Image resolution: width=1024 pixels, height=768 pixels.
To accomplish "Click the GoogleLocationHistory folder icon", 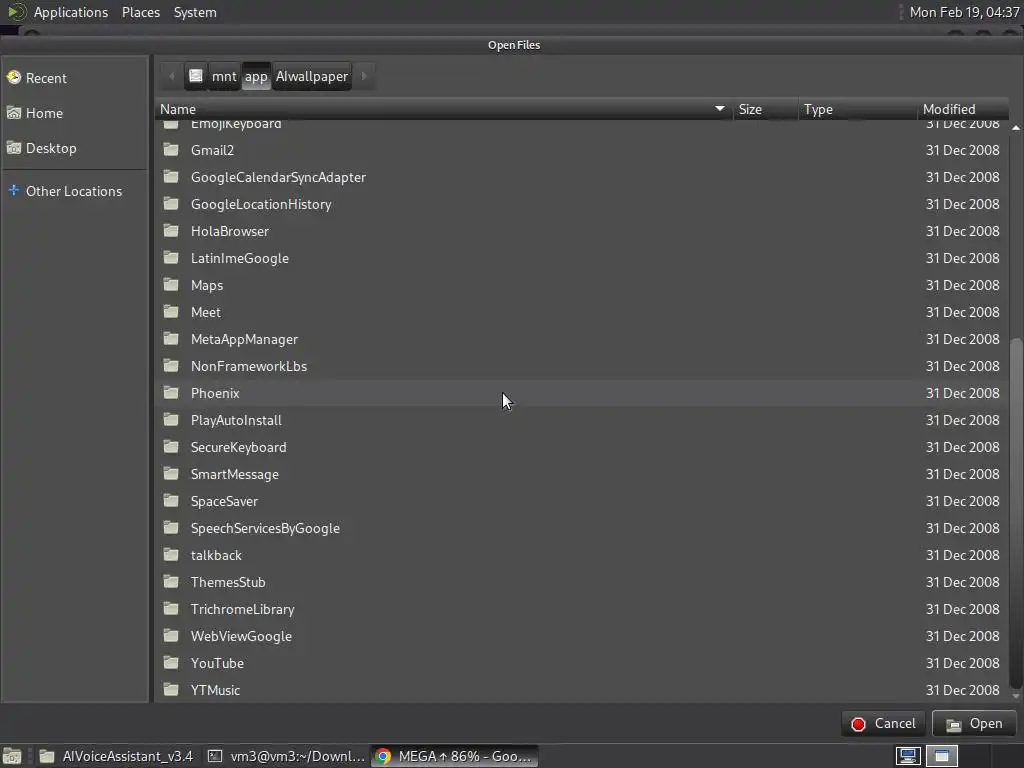I will point(171,204).
